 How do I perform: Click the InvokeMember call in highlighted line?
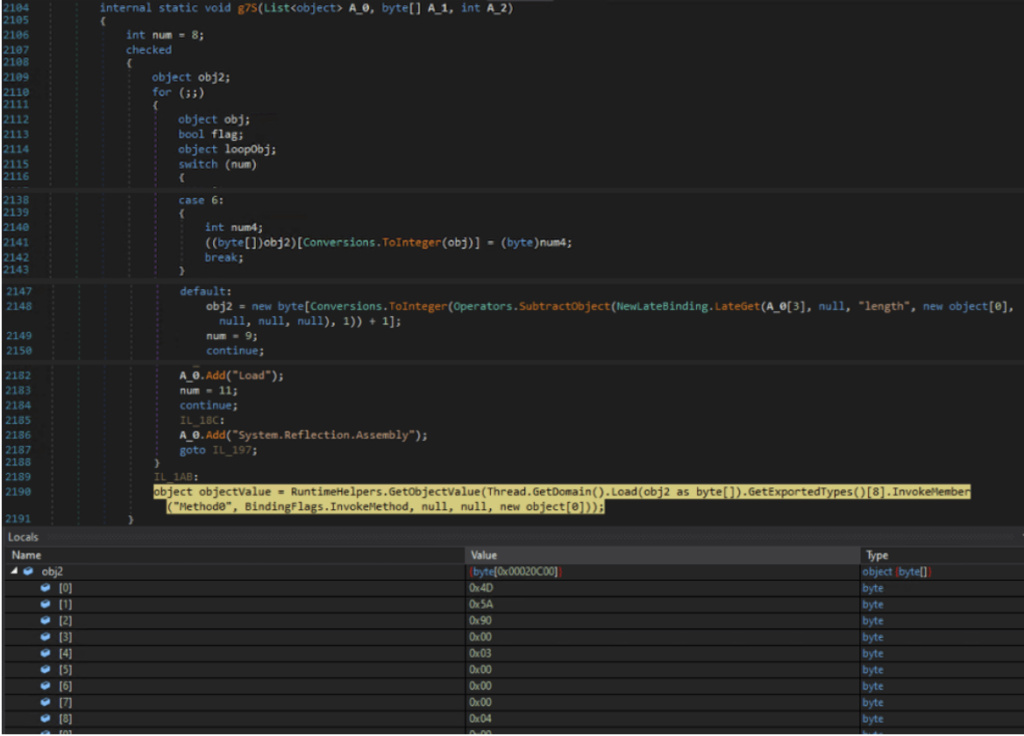[930, 492]
